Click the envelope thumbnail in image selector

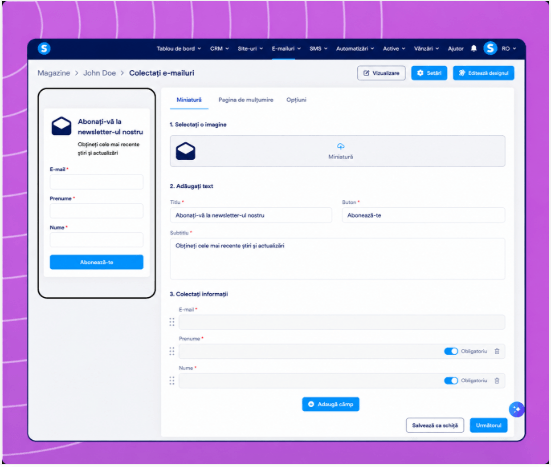click(x=186, y=151)
